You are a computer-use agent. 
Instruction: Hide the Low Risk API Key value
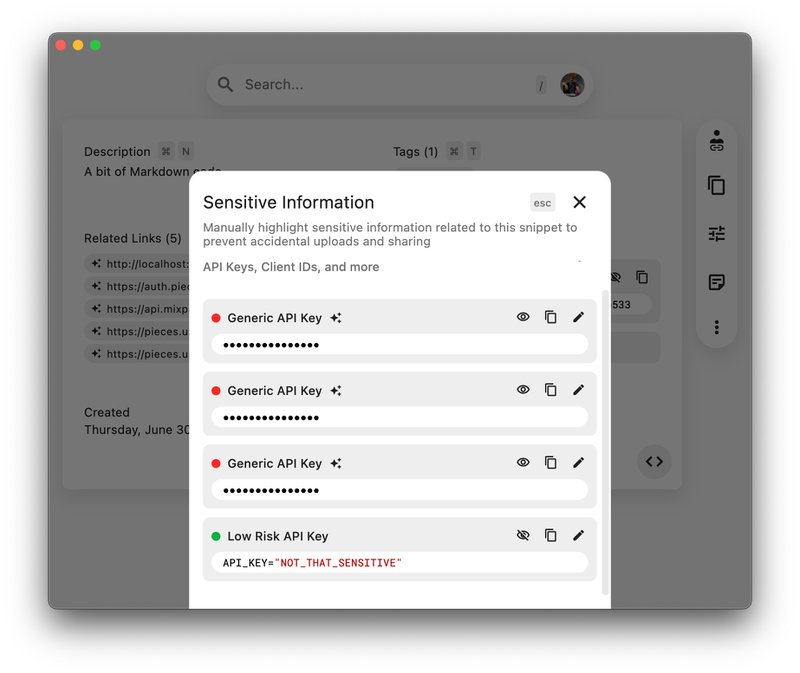523,535
